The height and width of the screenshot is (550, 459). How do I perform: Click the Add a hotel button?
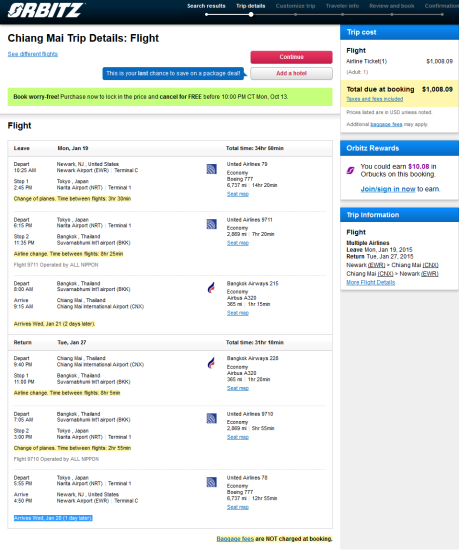click(291, 73)
